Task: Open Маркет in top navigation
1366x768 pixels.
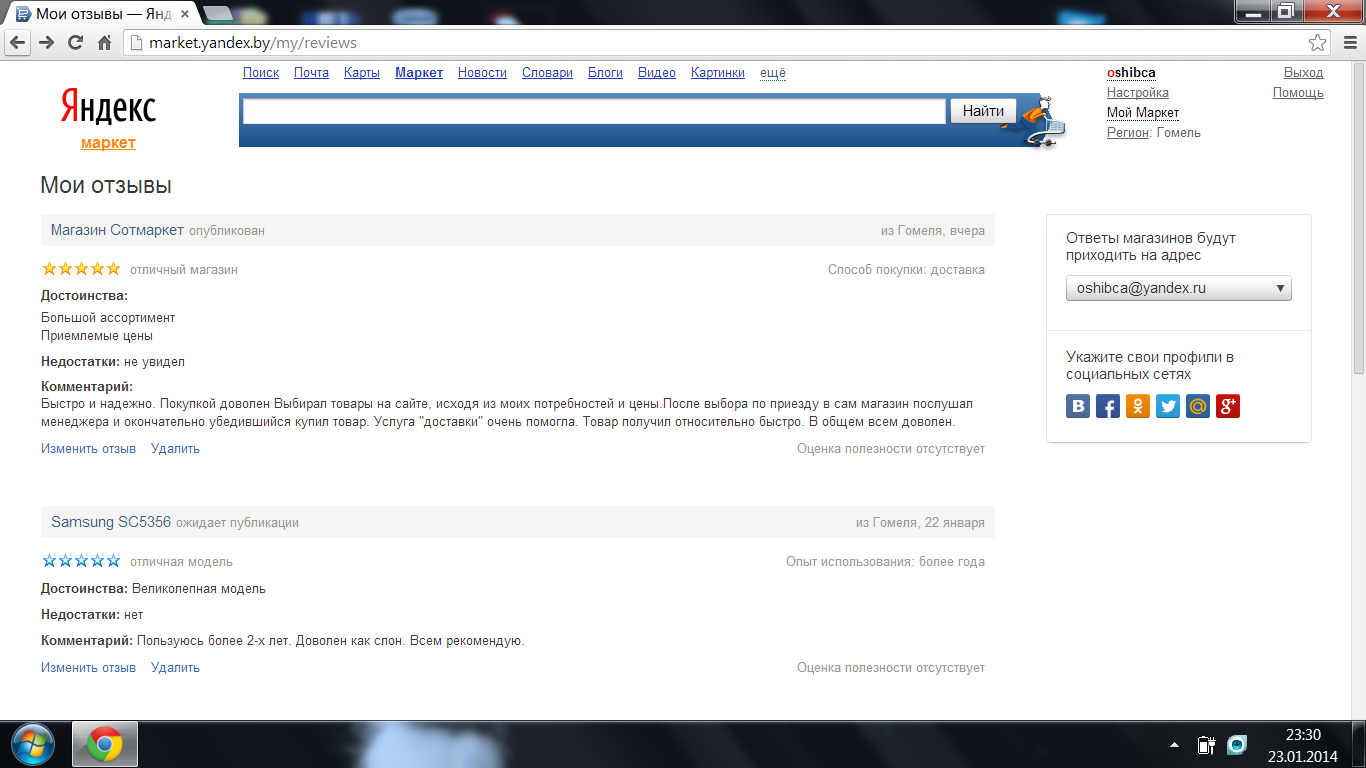Action: coord(419,73)
